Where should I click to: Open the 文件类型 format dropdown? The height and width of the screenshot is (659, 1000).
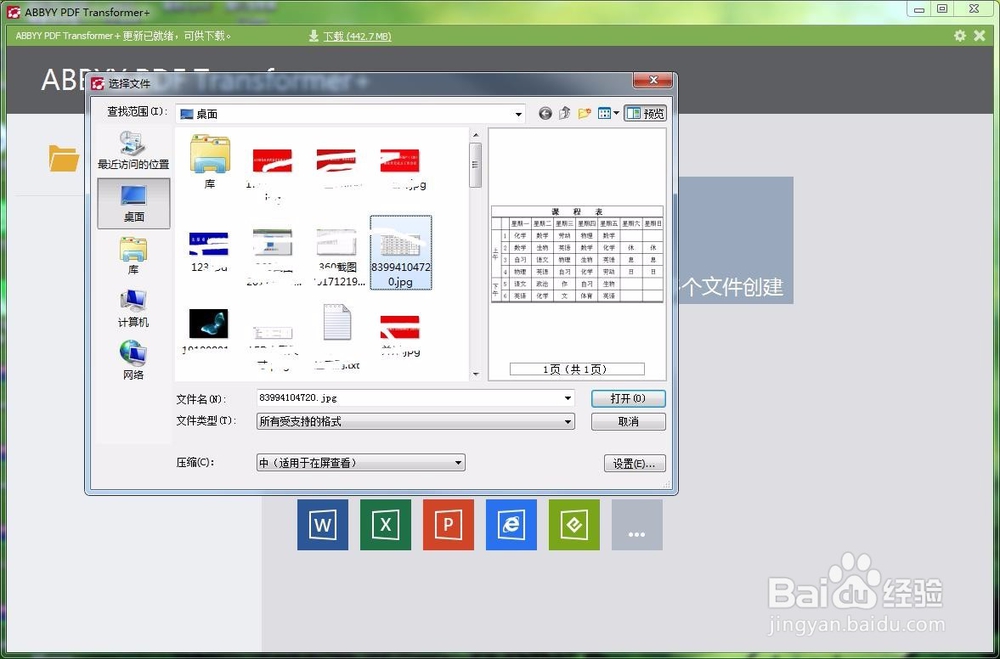416,422
